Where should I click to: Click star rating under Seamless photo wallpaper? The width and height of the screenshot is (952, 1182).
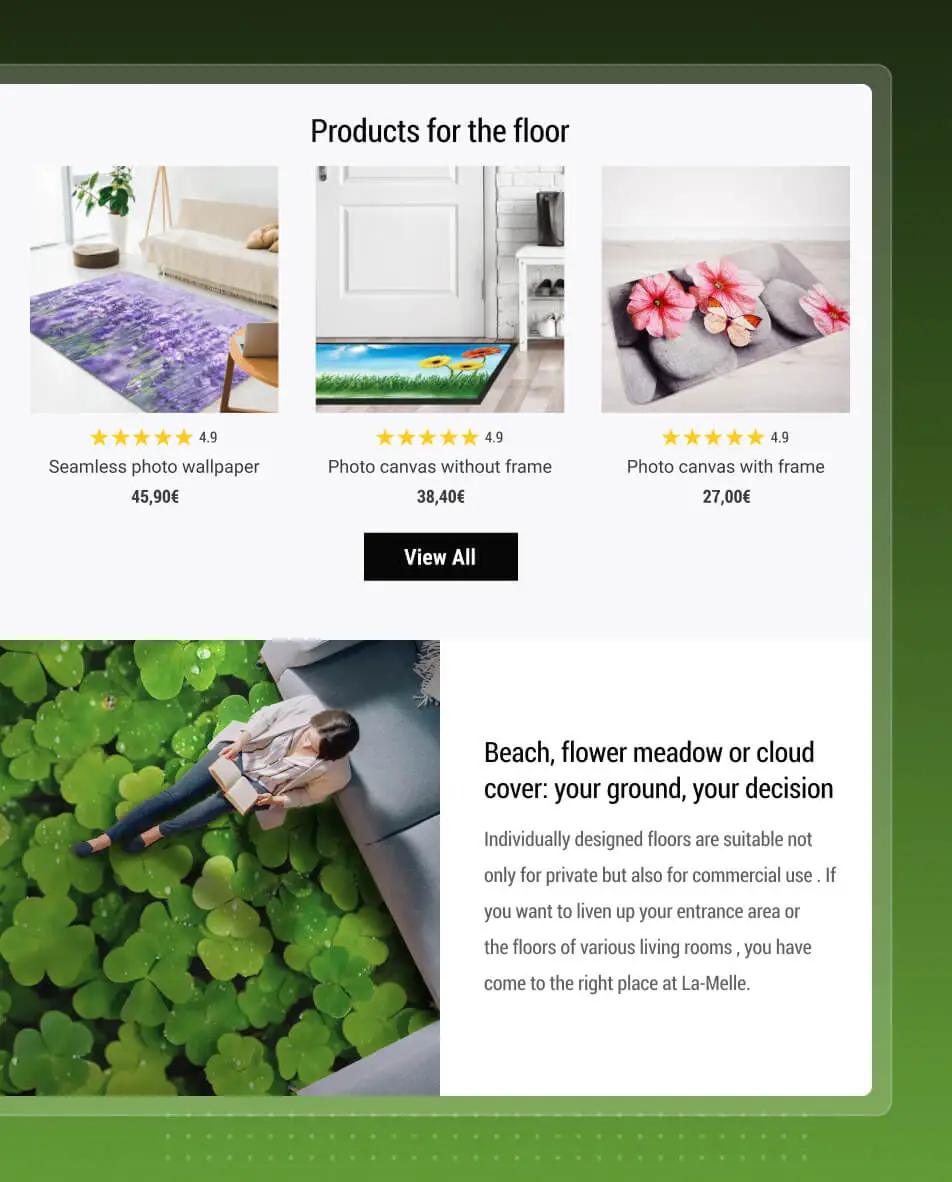point(141,437)
